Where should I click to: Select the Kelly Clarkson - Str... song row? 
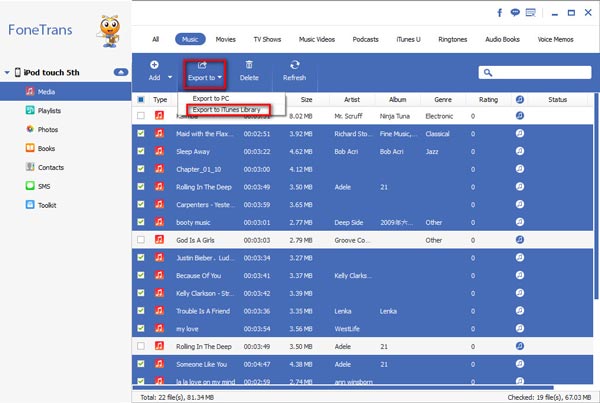(362, 293)
